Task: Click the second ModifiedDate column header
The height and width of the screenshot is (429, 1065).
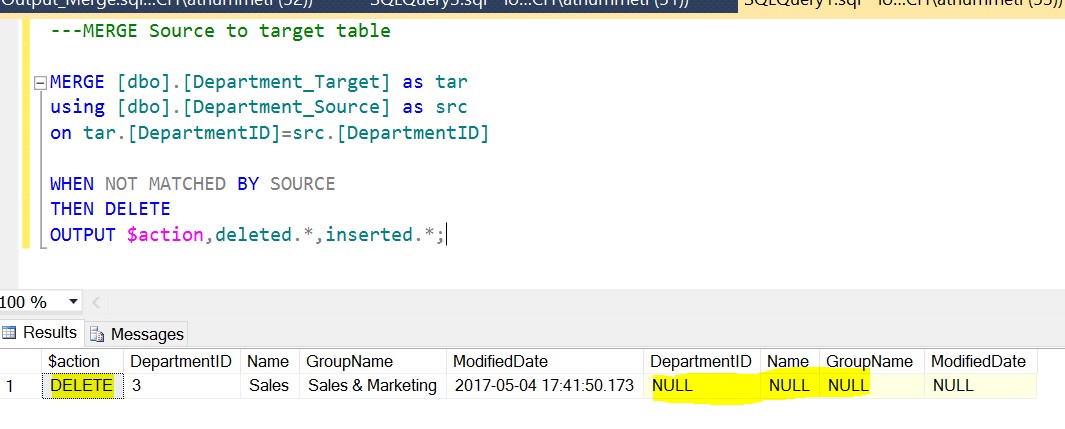Action: click(980, 361)
